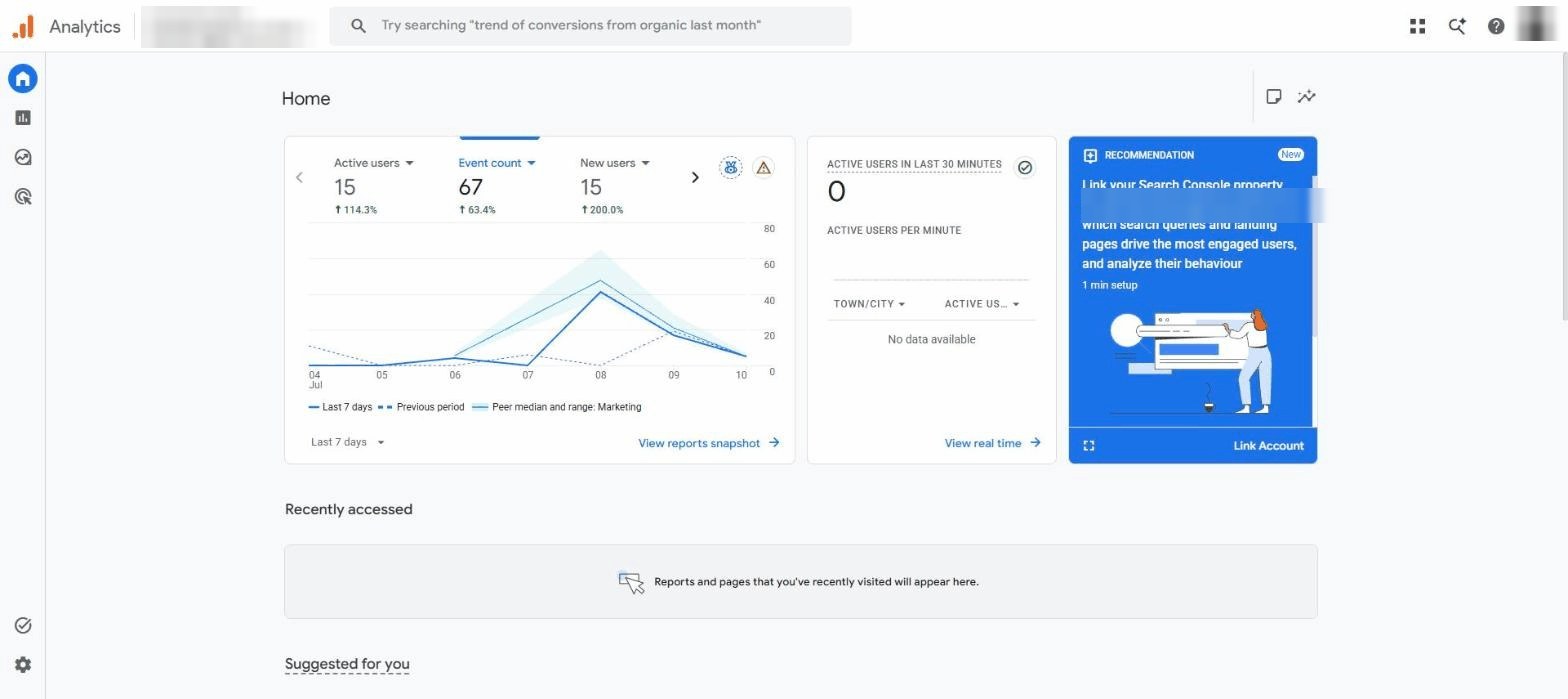Click the fullscreen icon on recommendation card
The height and width of the screenshot is (699, 1568).
click(1089, 446)
